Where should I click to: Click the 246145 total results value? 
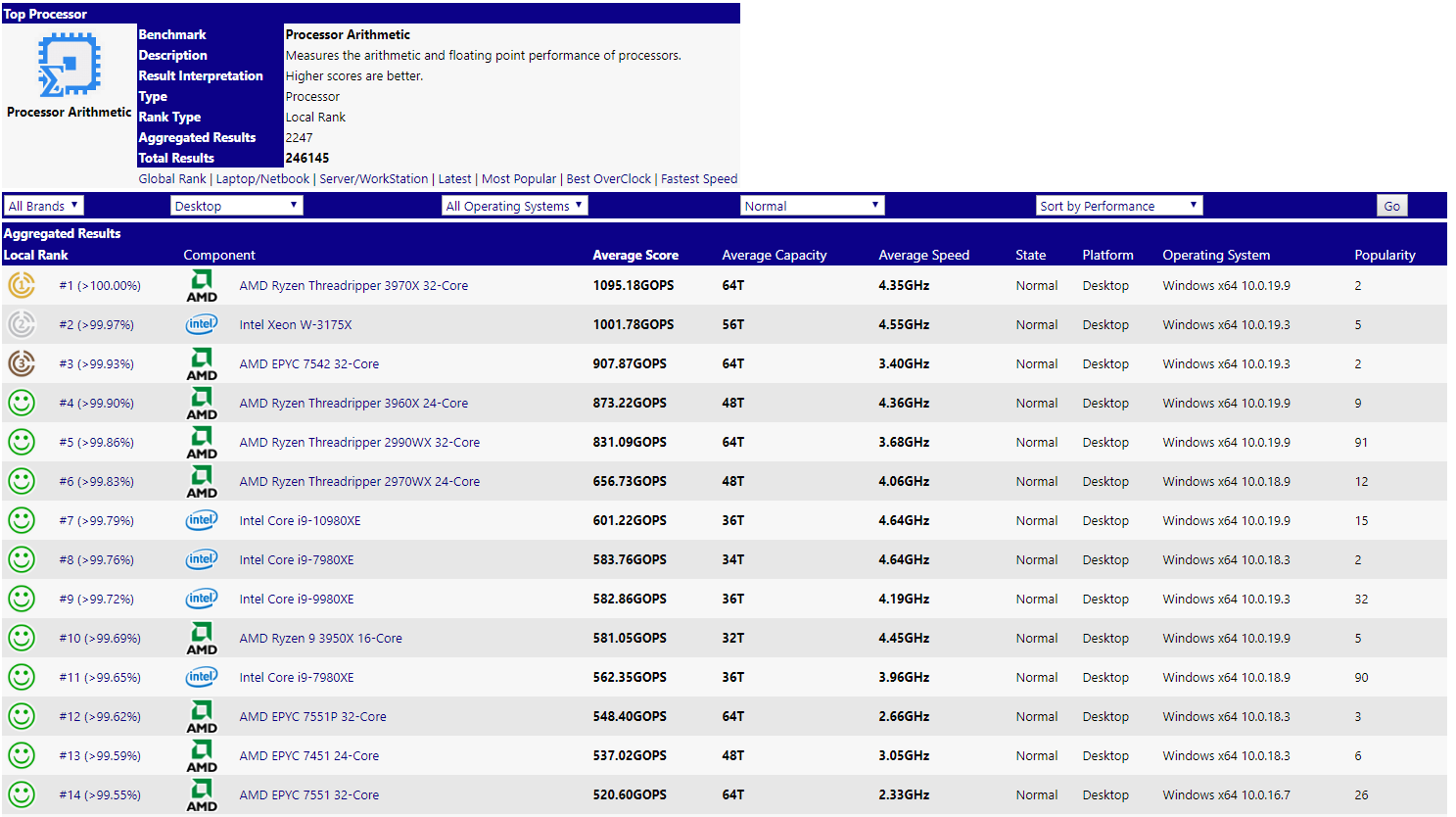pyautogui.click(x=307, y=158)
